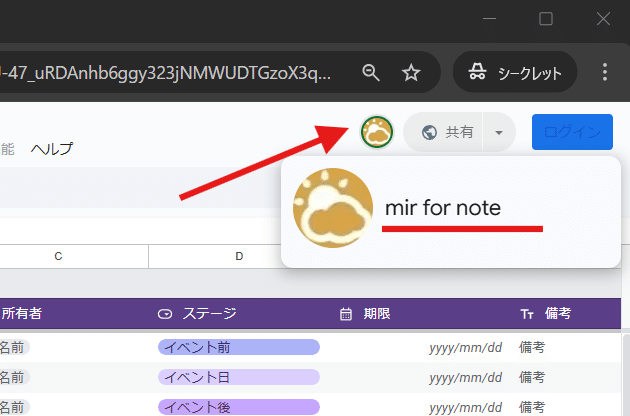Click the 所有者 table header
The height and width of the screenshot is (416, 630).
point(22,314)
